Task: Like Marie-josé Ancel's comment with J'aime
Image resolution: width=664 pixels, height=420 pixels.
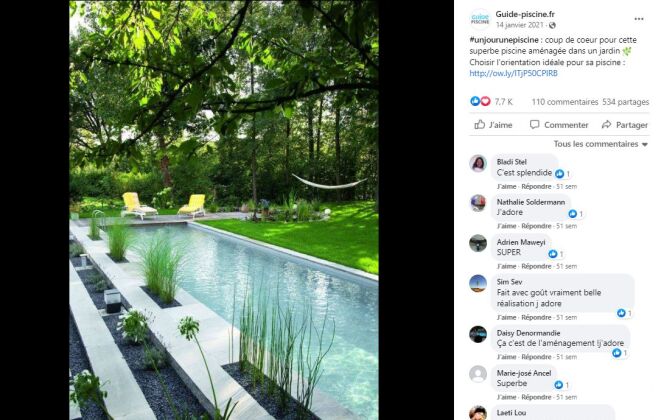Action: coord(506,397)
